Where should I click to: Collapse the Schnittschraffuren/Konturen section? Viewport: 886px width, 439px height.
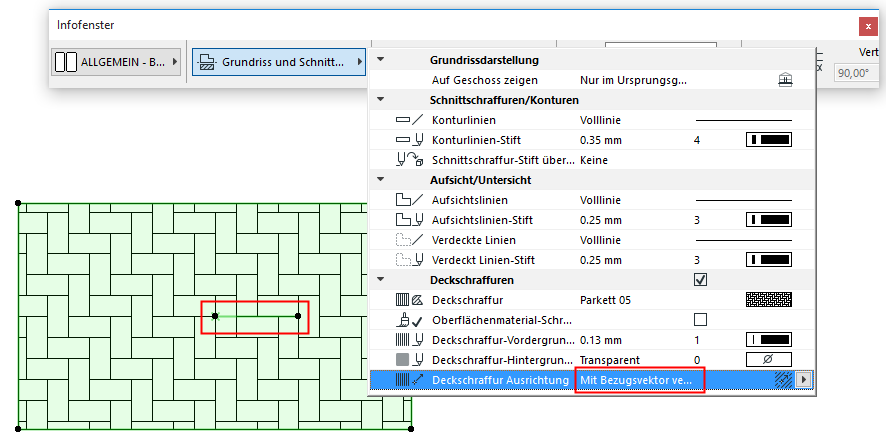[x=380, y=99]
